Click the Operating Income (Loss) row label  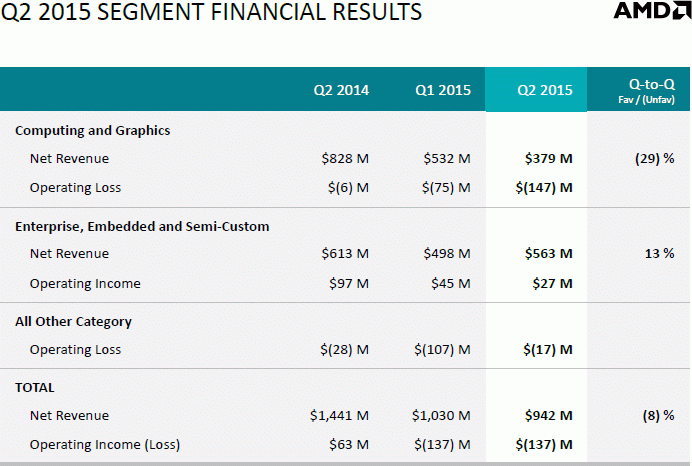pos(105,444)
